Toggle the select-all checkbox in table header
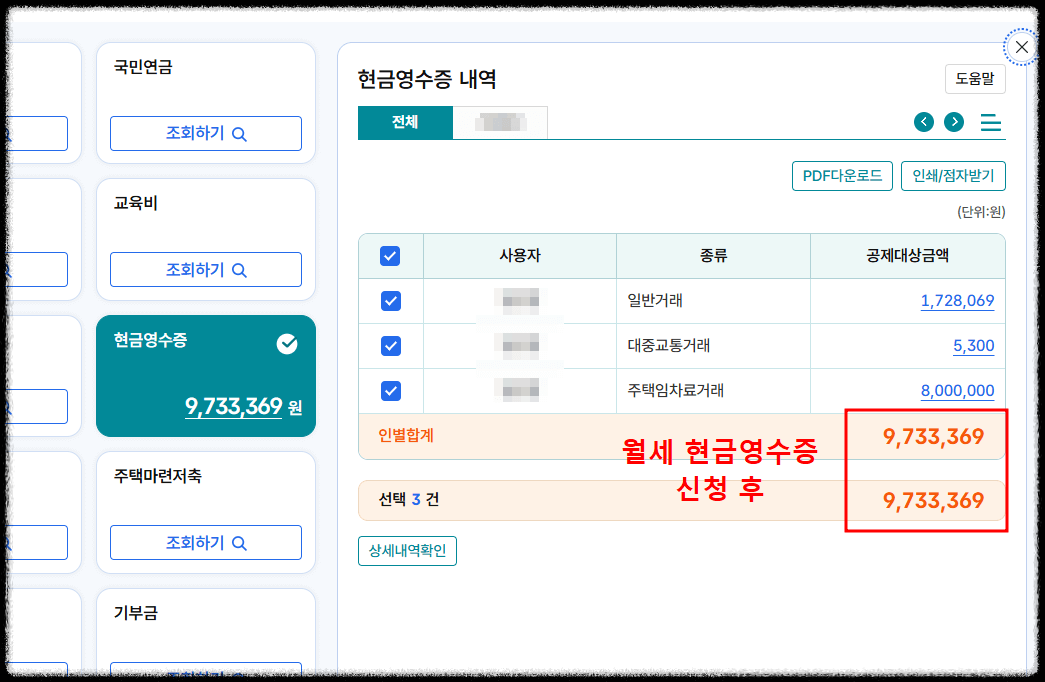Screen dimensions: 1045x682 coord(391,256)
